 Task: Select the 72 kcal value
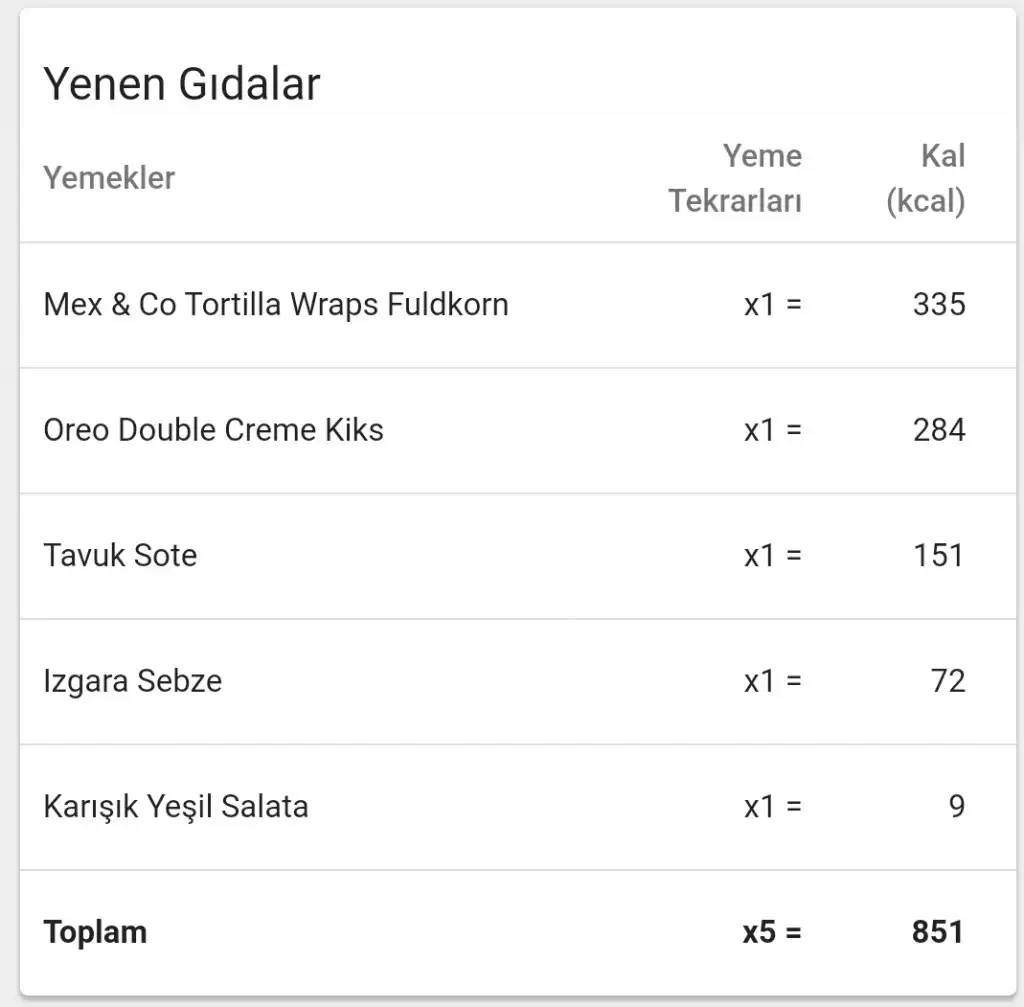tap(947, 681)
